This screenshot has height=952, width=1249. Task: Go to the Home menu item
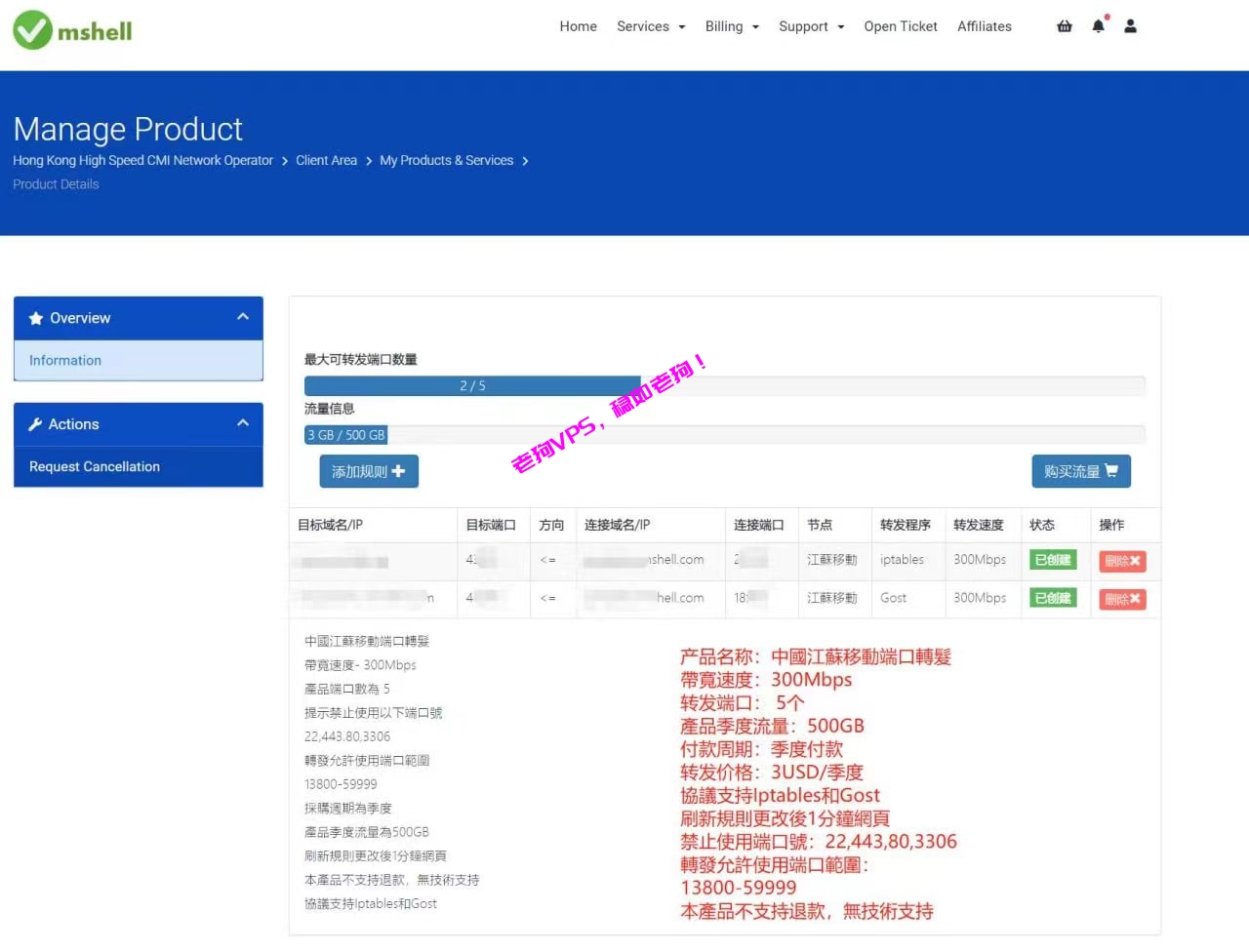pyautogui.click(x=579, y=26)
